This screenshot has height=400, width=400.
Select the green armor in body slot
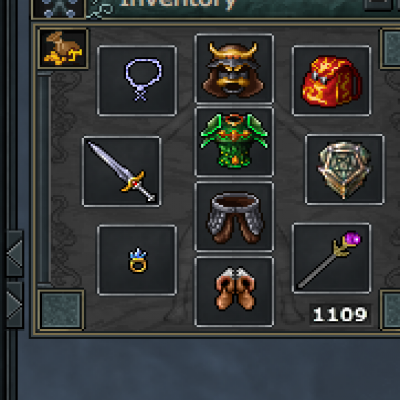(x=234, y=142)
